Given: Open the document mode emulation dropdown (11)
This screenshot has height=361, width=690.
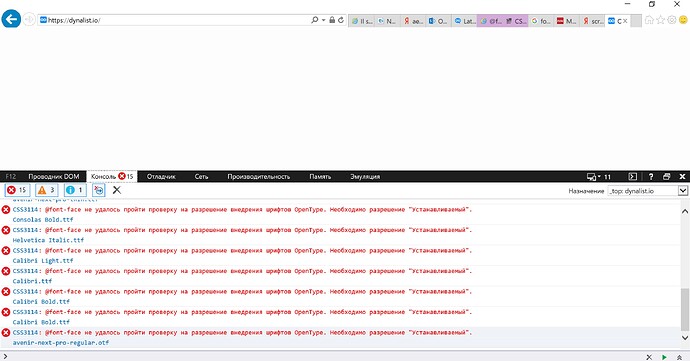Looking at the screenshot, I should (599, 177).
